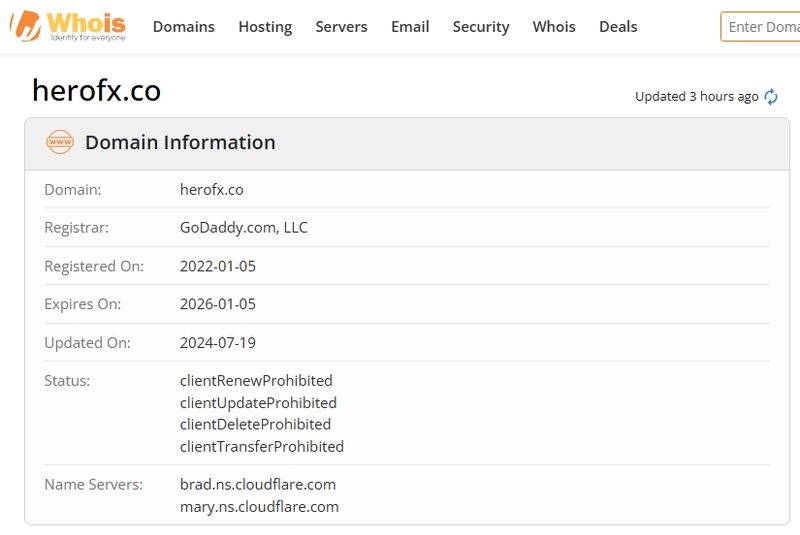
Task: Open the Whois menu item
Action: tap(554, 27)
